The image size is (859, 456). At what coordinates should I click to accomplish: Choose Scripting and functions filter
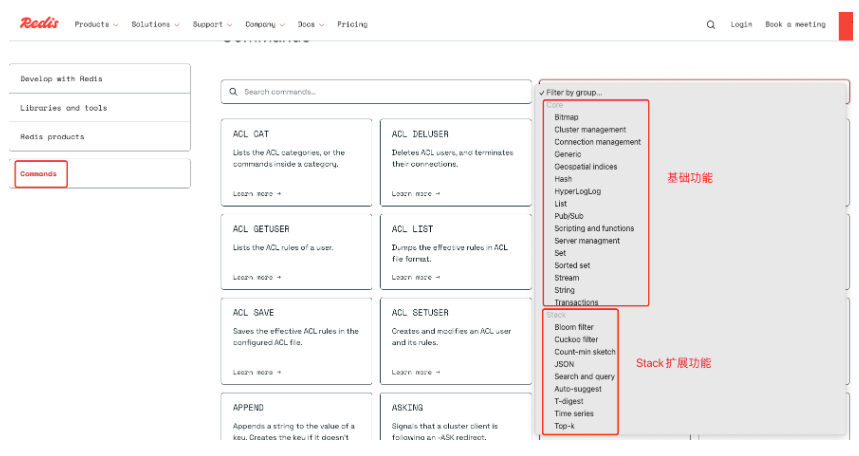pos(594,228)
